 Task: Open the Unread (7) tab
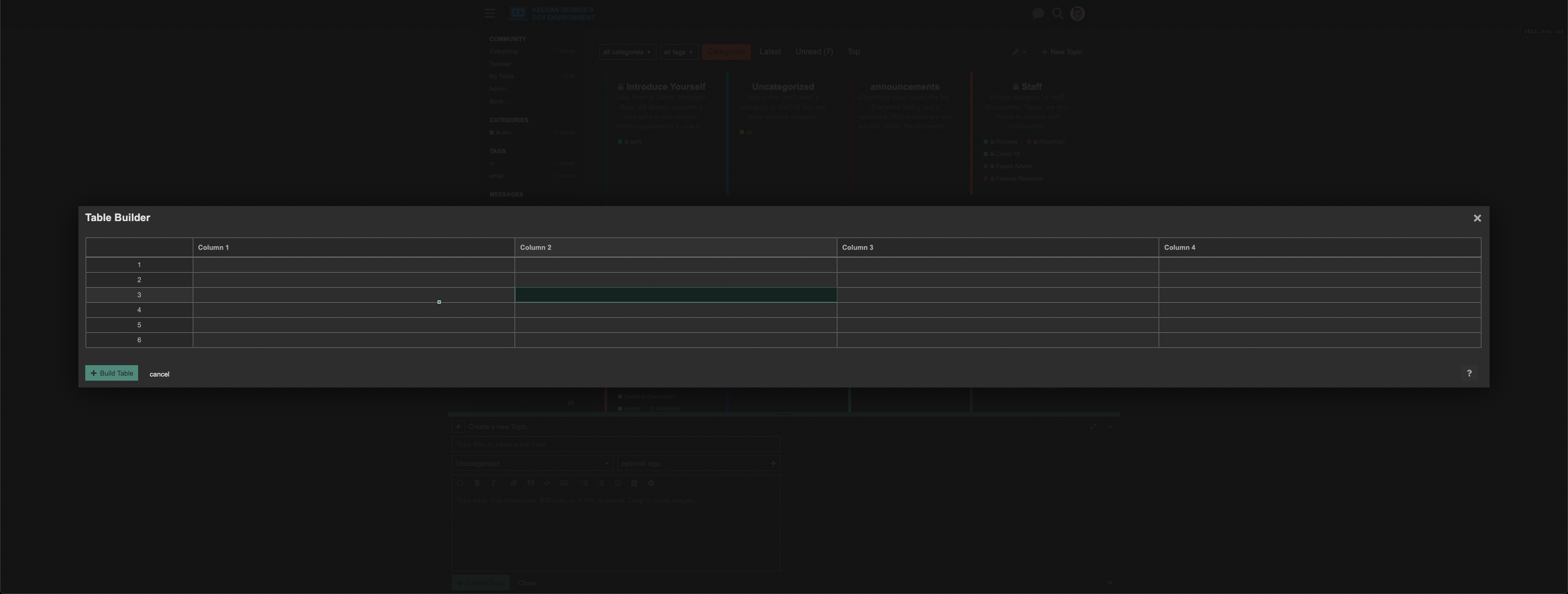[814, 52]
